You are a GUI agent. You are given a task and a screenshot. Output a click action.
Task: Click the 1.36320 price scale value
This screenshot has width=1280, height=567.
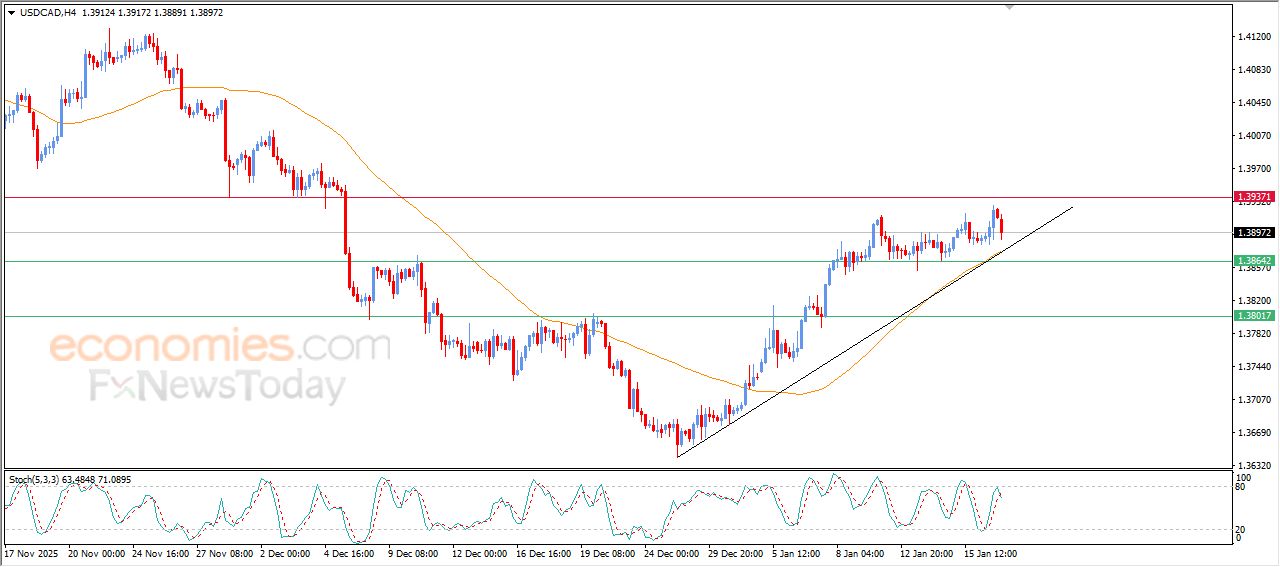(x=1254, y=466)
